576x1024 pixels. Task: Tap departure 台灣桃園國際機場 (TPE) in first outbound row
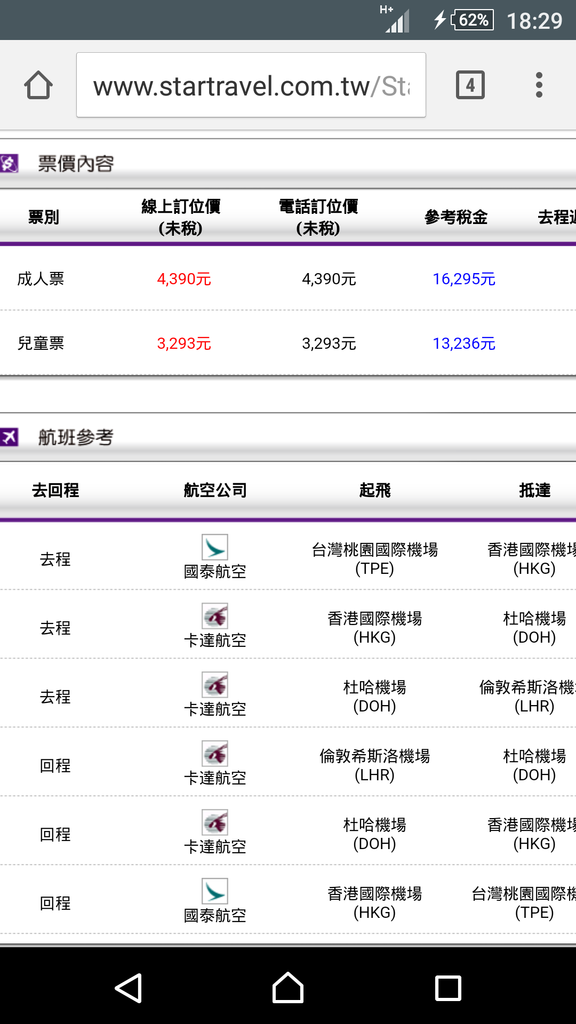(375, 559)
